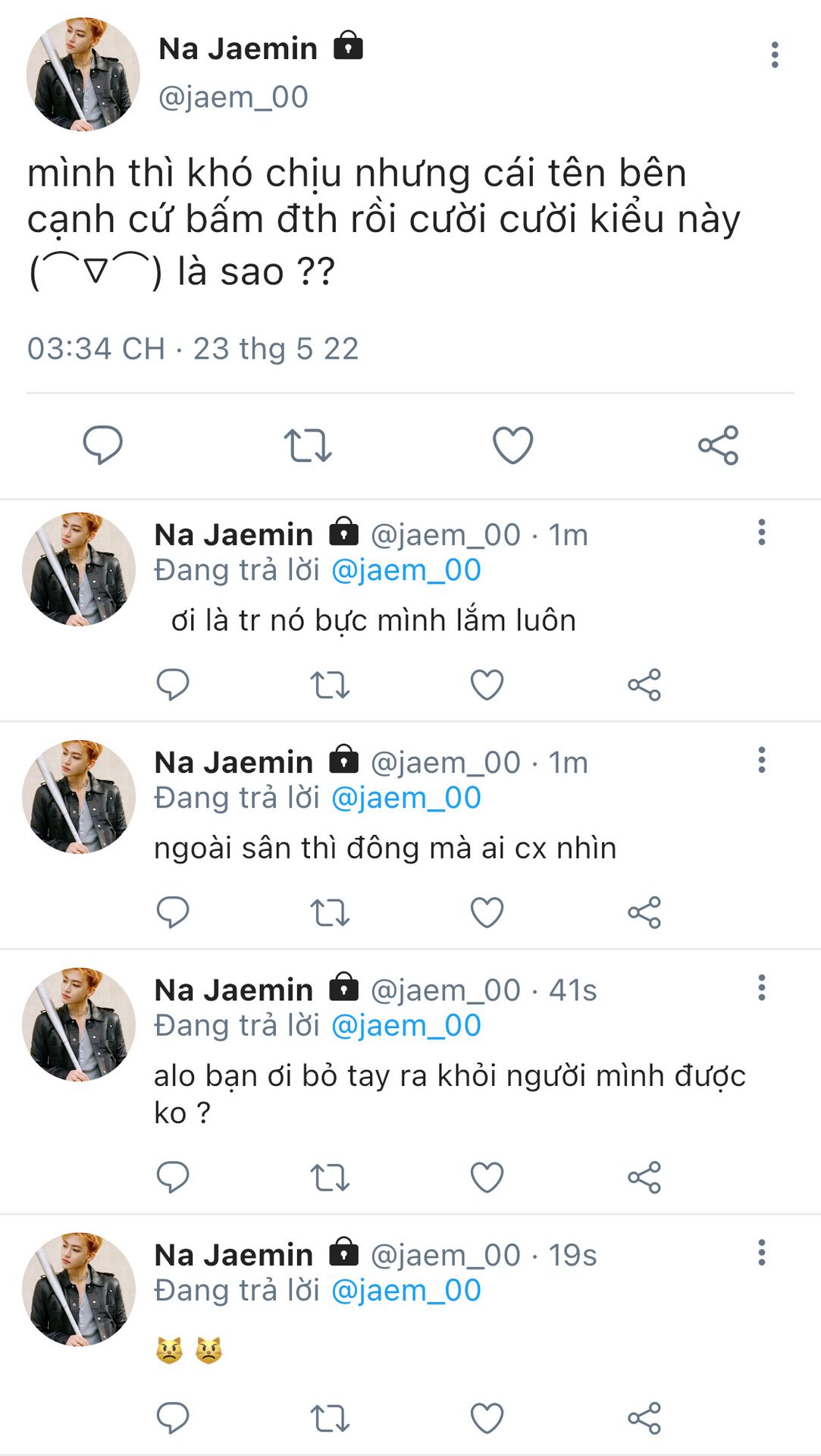Reply to the angry cat emoji tweet
This screenshot has height=1456, width=821.
[173, 1418]
